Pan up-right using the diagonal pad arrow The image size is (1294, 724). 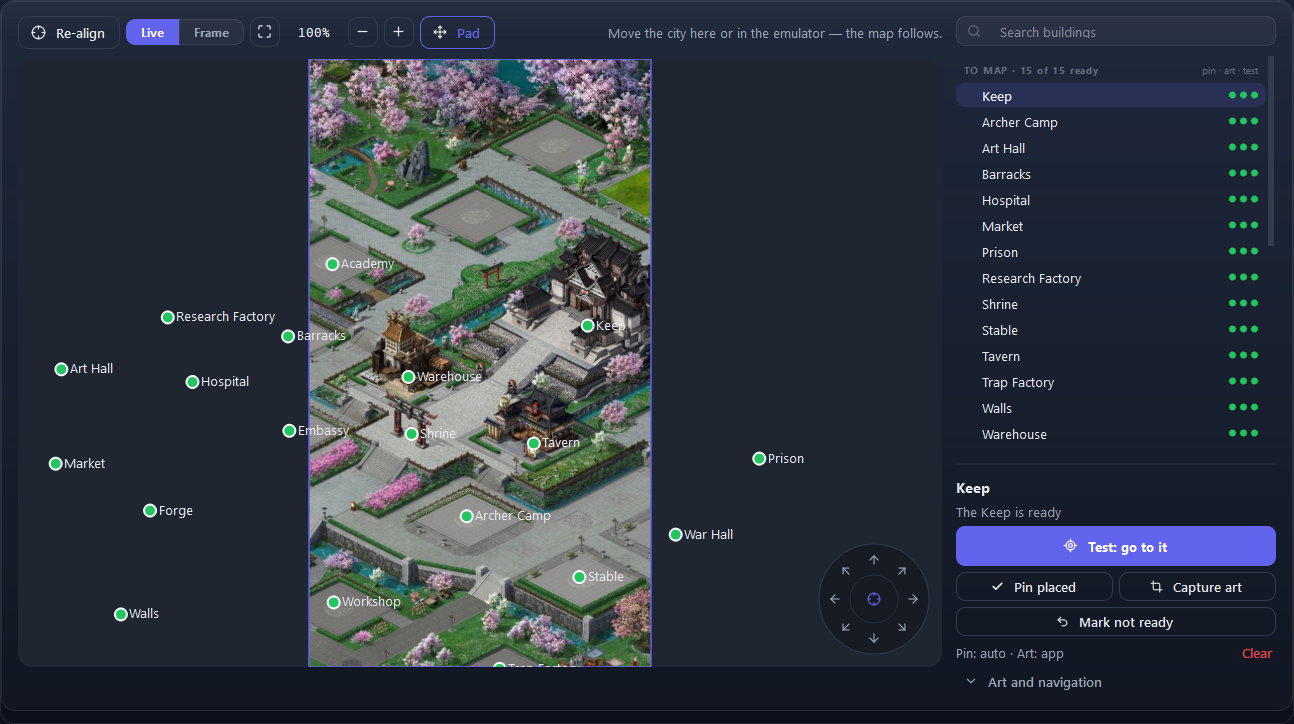[902, 571]
